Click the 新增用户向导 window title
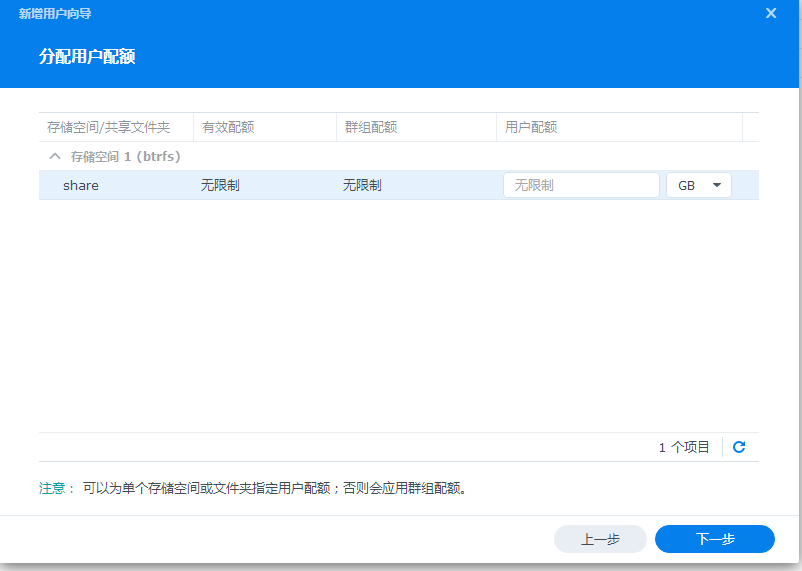The height and width of the screenshot is (571, 802). point(61,14)
